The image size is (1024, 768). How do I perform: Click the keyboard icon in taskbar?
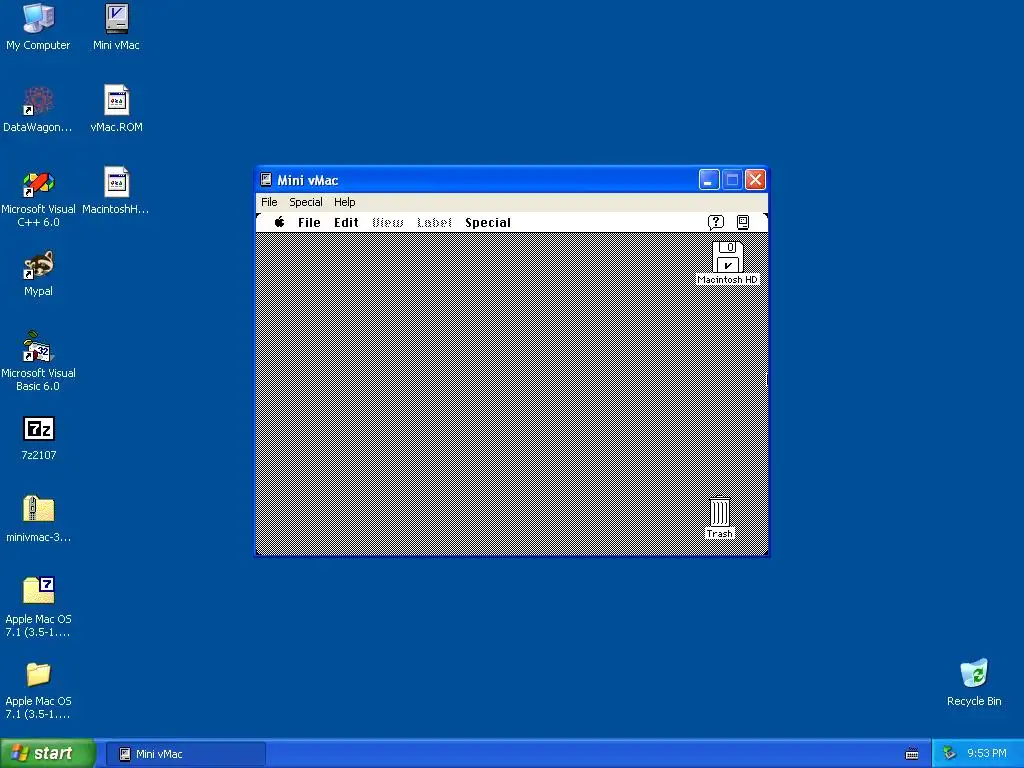912,754
